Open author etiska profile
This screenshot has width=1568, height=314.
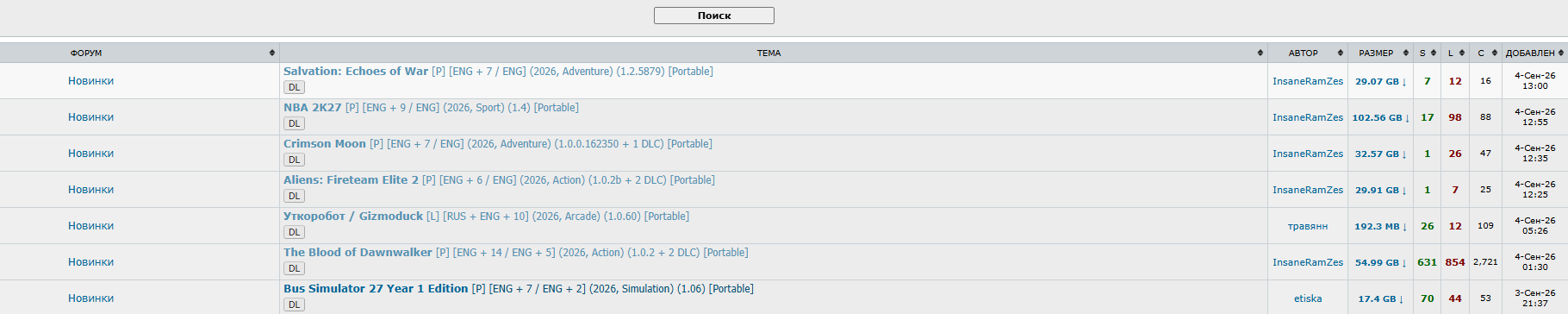[1307, 298]
